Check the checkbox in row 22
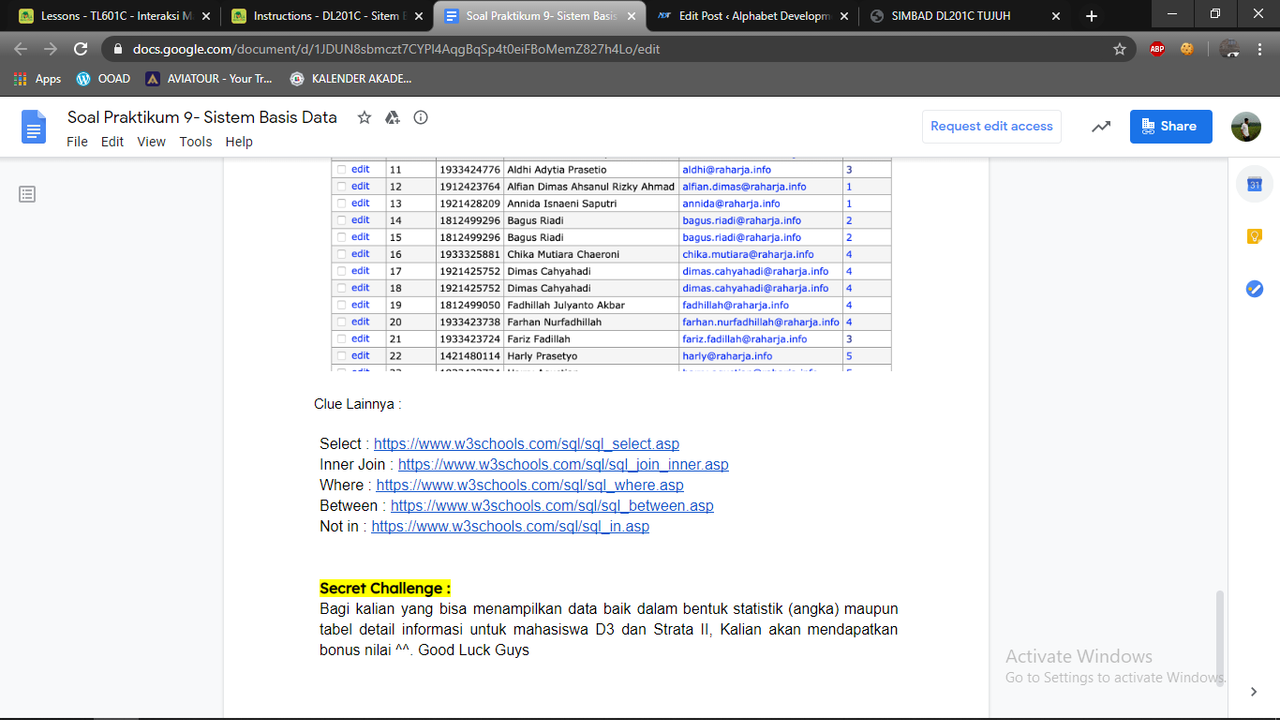 pyautogui.click(x=341, y=356)
